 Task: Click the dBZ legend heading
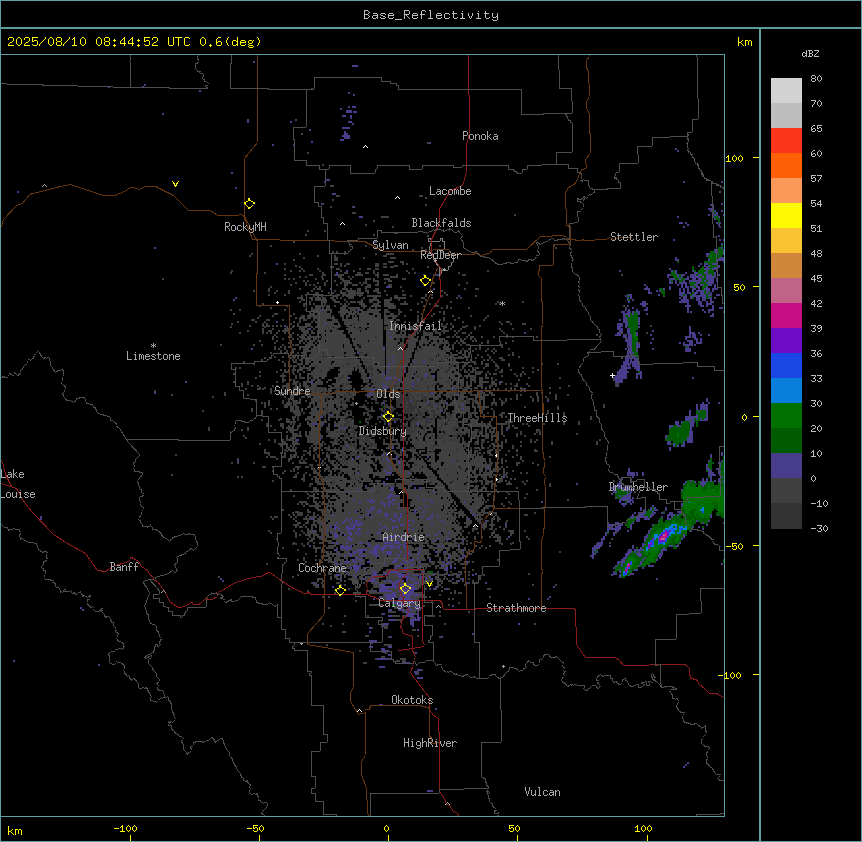(x=810, y=54)
